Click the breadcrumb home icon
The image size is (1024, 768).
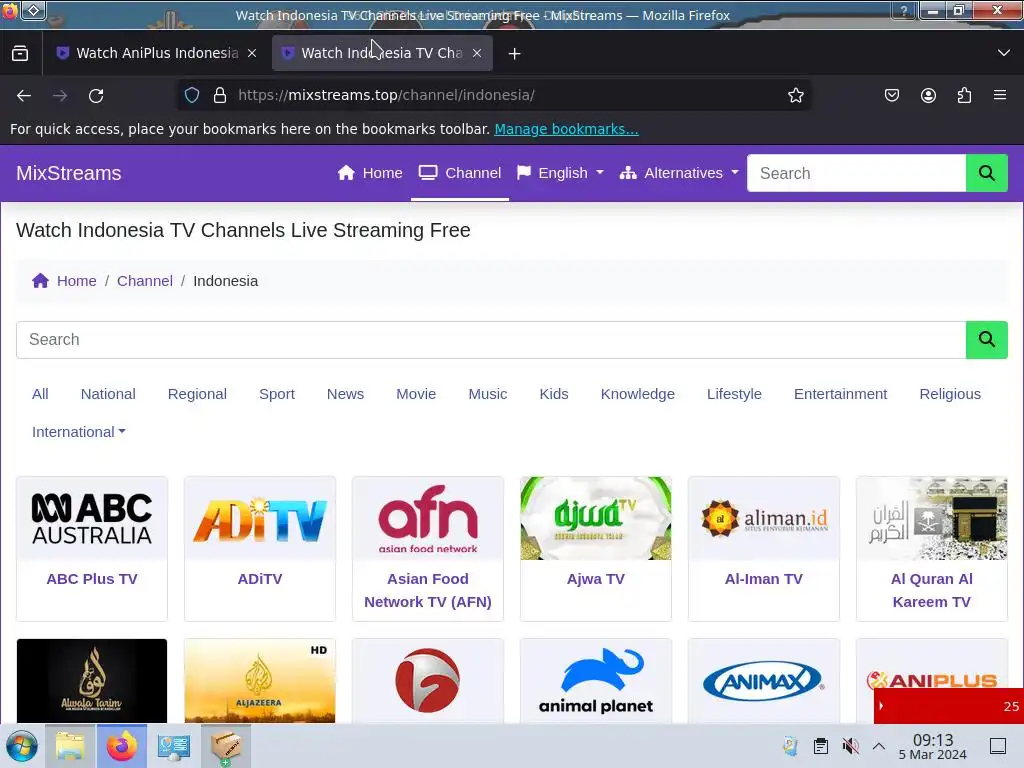(x=40, y=281)
